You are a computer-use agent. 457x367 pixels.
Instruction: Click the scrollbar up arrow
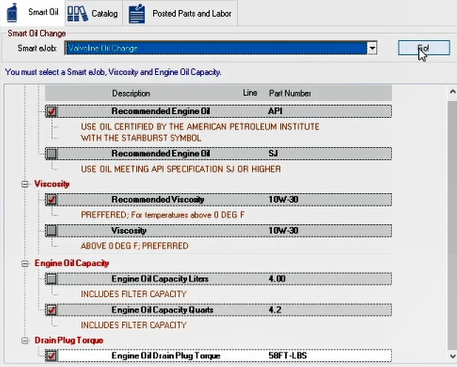pos(452,91)
